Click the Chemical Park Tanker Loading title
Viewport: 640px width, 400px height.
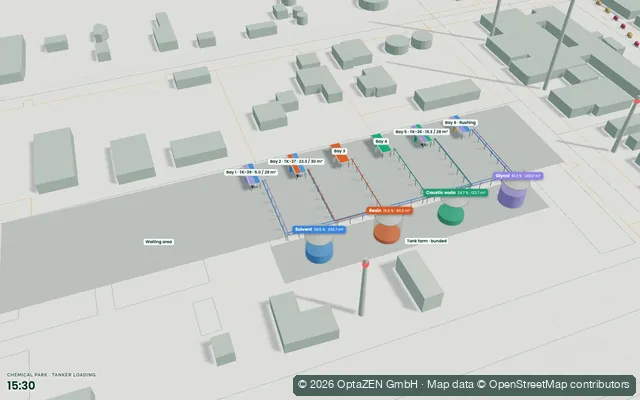[51, 374]
